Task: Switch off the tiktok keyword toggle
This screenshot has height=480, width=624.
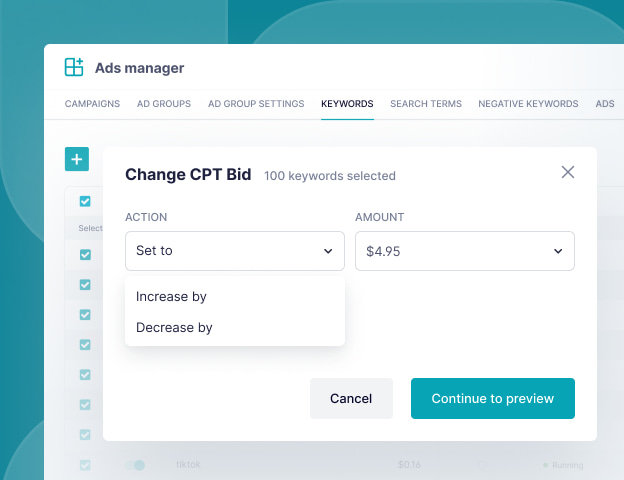Action: [x=135, y=465]
